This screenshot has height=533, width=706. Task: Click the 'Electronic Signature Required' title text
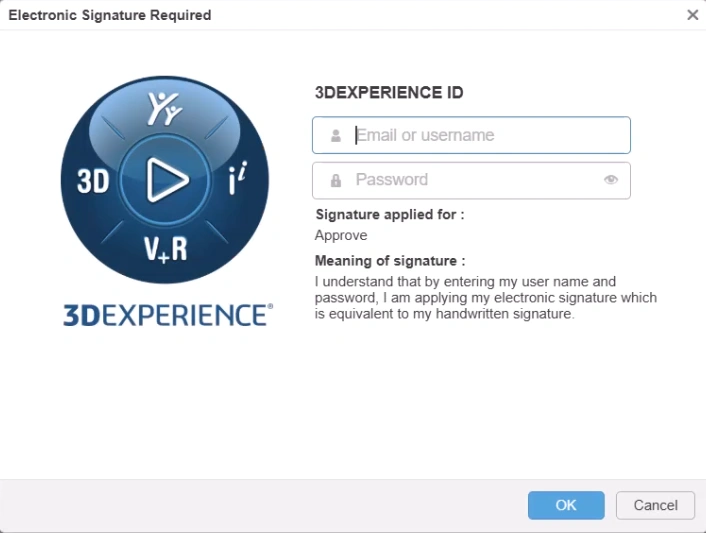110,15
